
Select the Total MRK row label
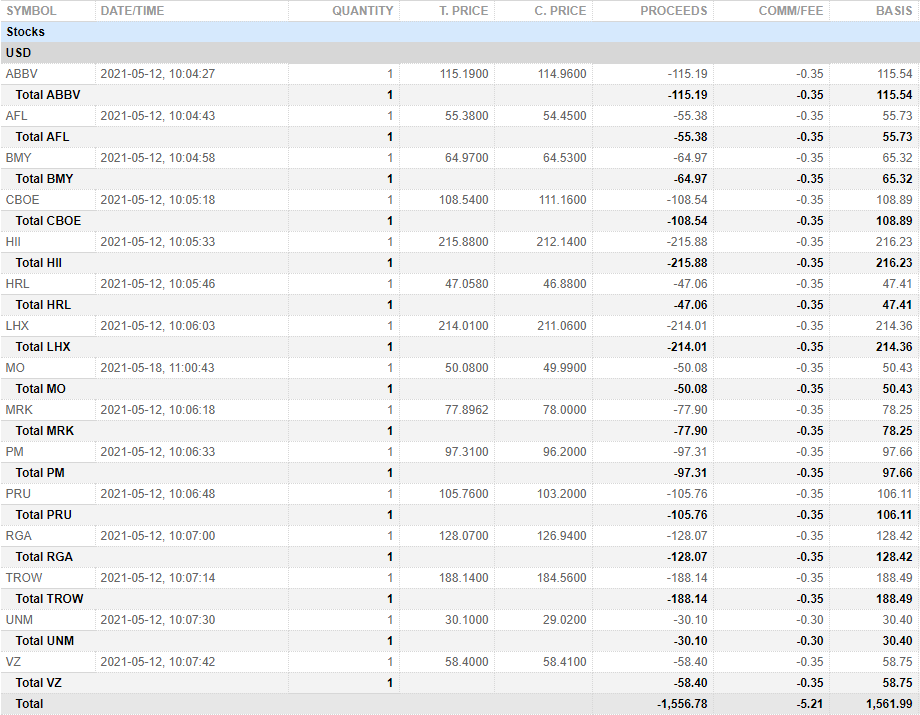[45, 431]
